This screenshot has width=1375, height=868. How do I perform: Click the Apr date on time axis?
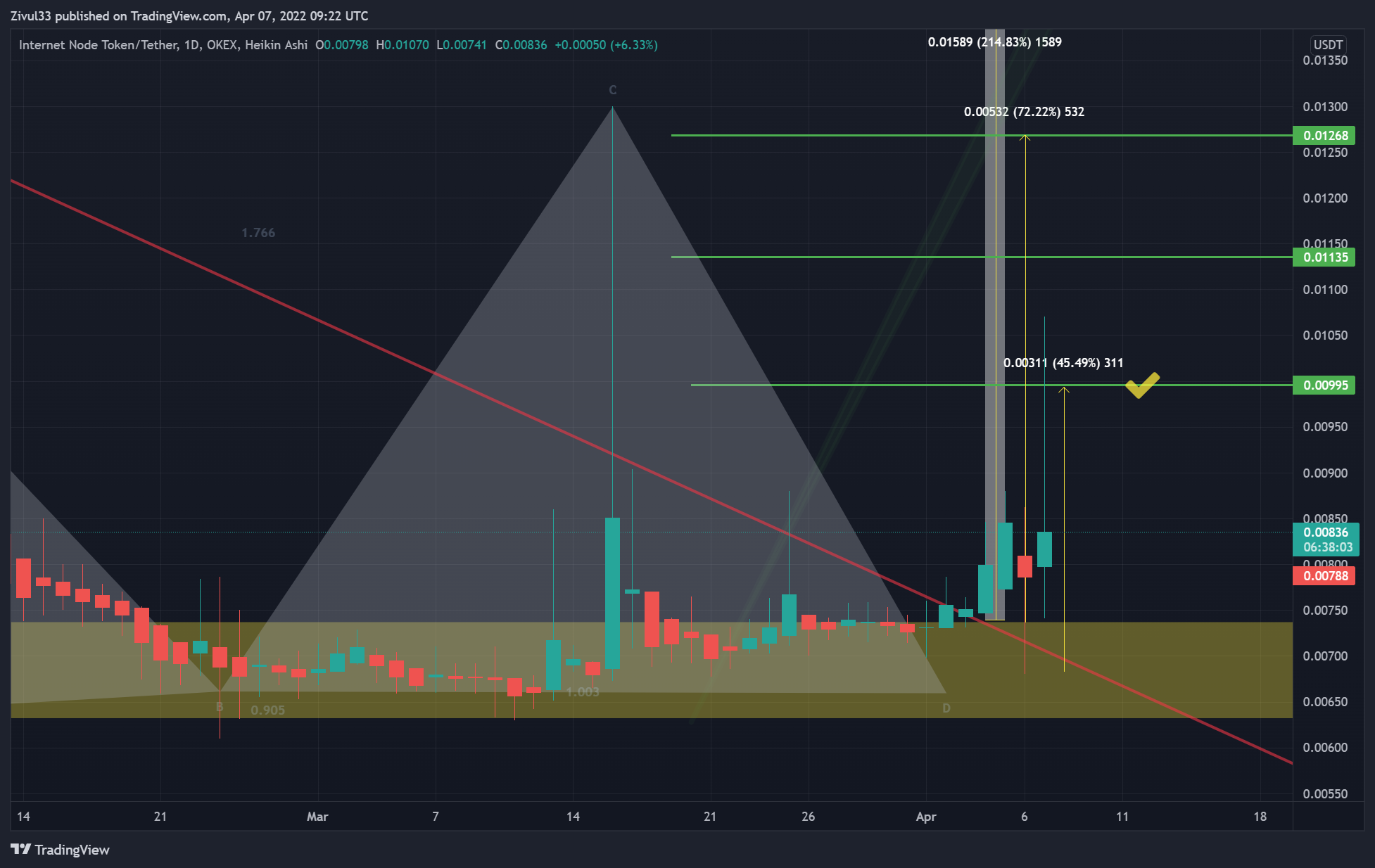pyautogui.click(x=926, y=817)
